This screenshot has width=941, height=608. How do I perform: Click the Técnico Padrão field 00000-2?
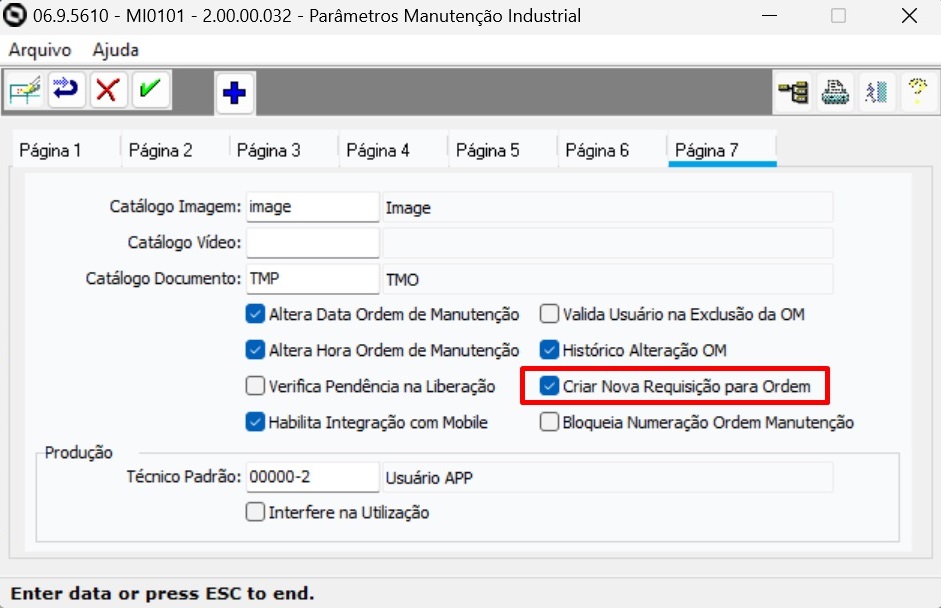[313, 477]
